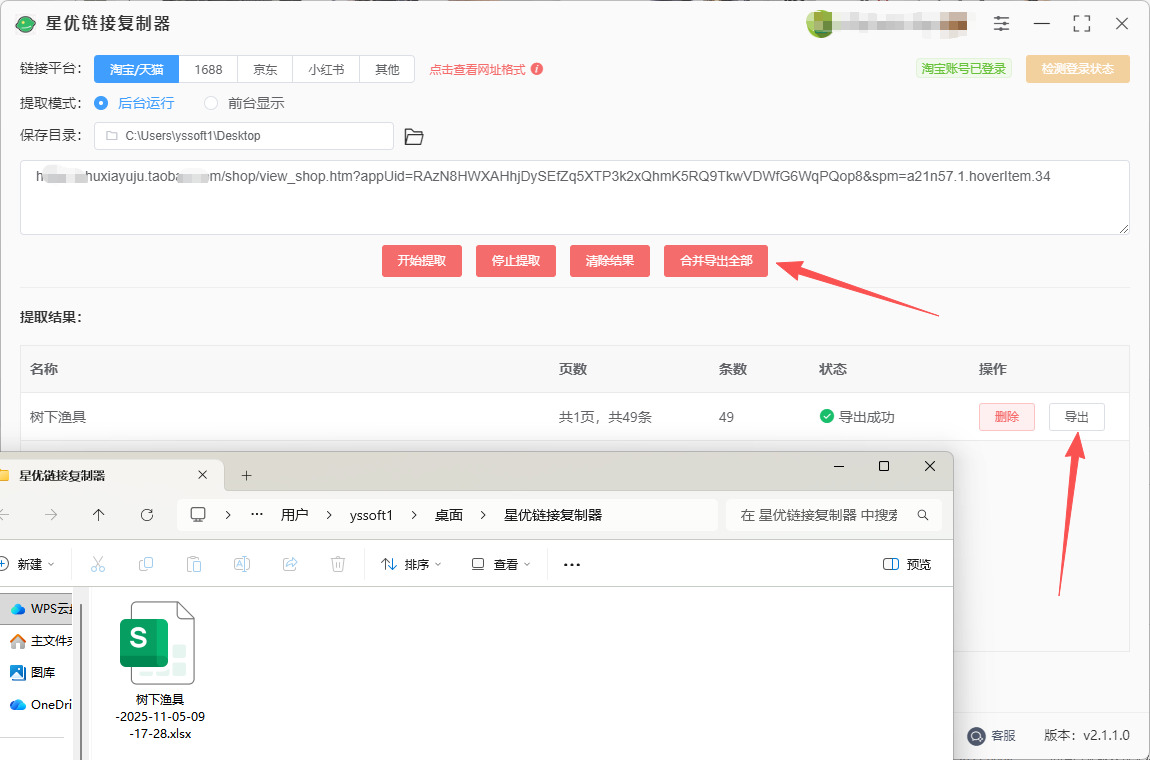The image size is (1150, 760).
Task: Click yssoft1 breadcrumb segment
Action: coord(371,515)
